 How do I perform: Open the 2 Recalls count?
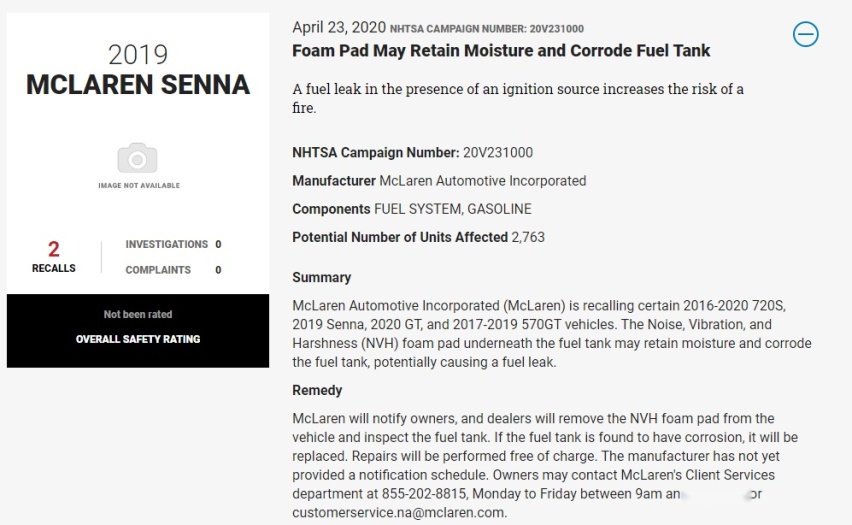(x=53, y=257)
